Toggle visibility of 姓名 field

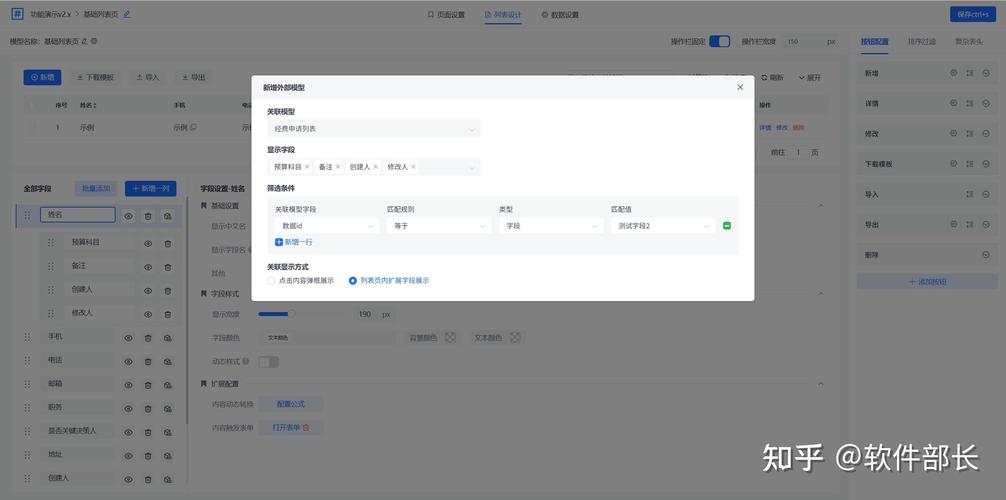point(128,217)
